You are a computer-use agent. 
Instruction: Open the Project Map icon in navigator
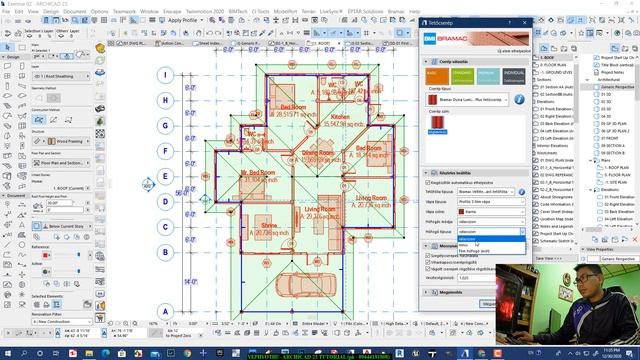pyautogui.click(x=544, y=48)
